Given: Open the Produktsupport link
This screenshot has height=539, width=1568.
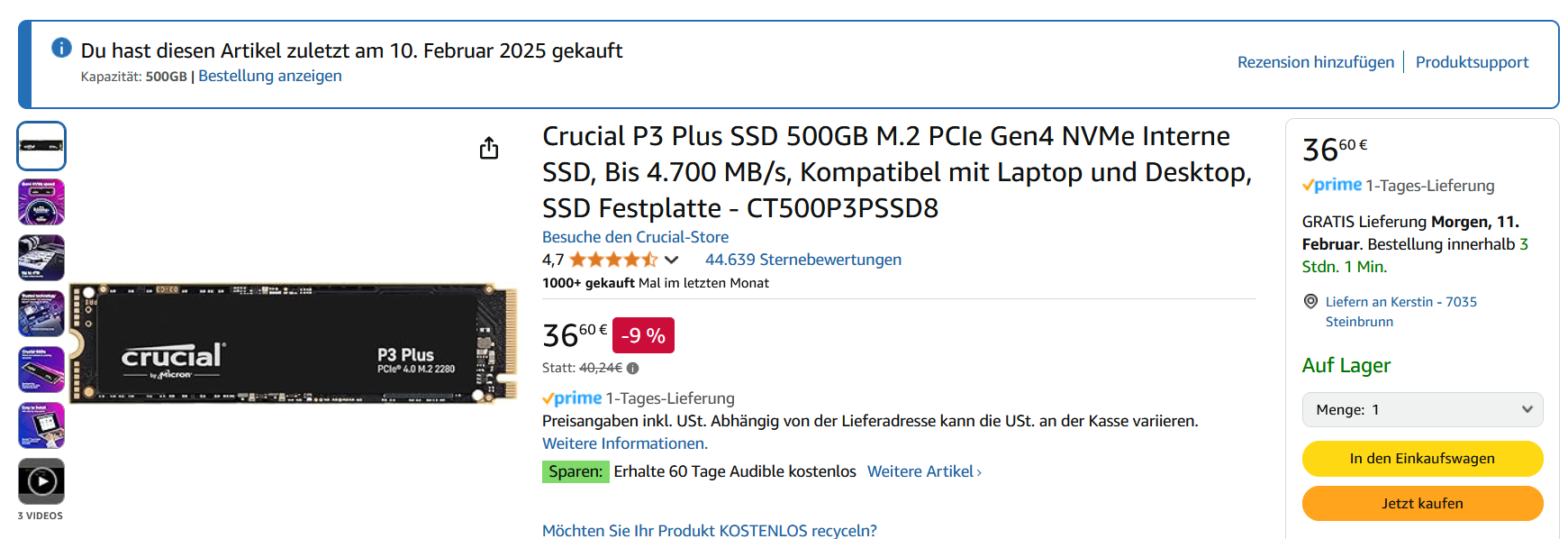Looking at the screenshot, I should pos(1472,62).
